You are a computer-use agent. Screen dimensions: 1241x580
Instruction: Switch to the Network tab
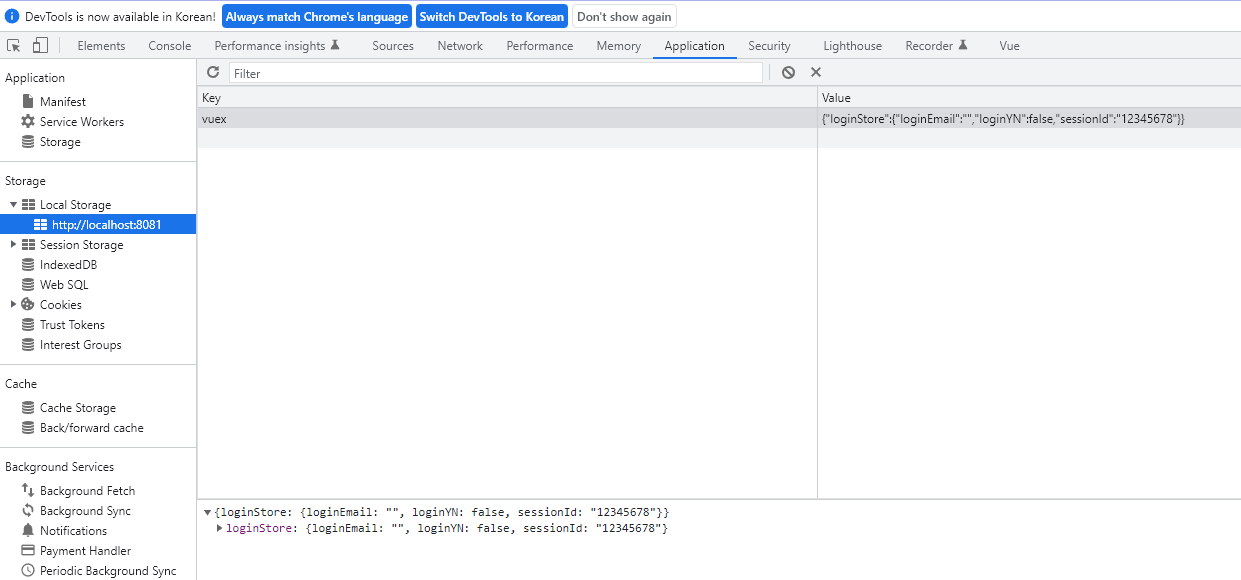coord(459,45)
